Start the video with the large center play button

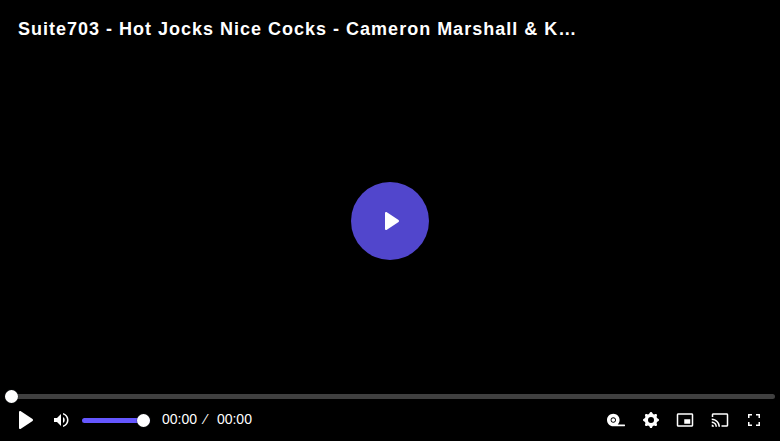[x=390, y=221]
